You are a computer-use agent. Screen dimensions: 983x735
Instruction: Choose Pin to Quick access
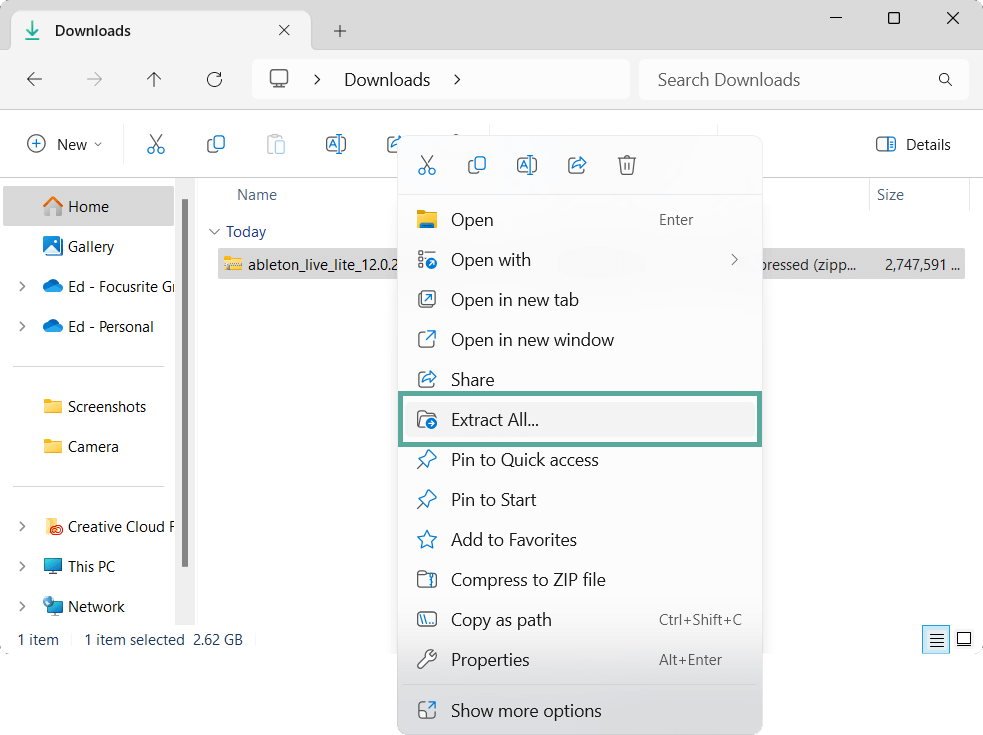[580, 460]
